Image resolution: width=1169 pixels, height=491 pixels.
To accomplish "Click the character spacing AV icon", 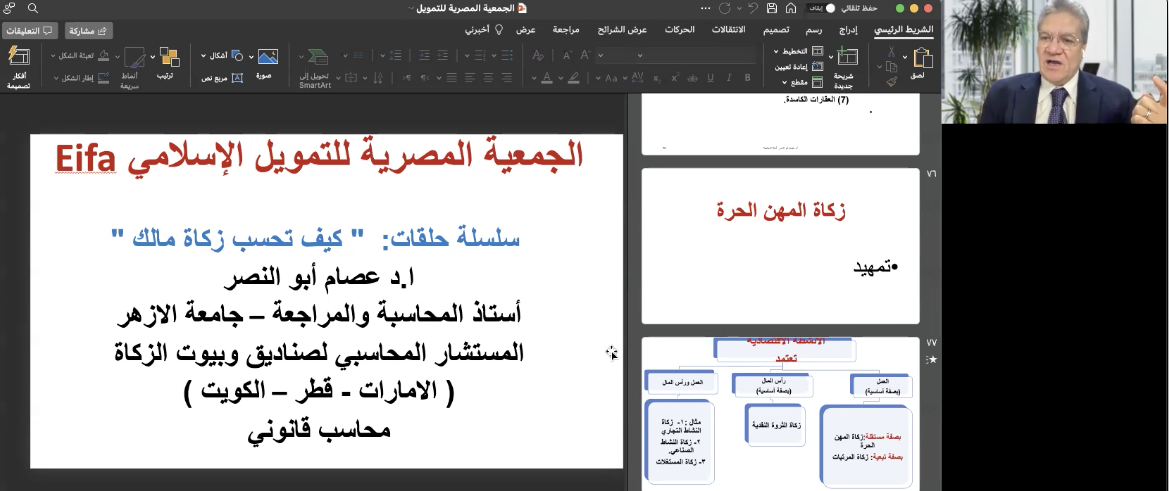I will (x=637, y=77).
